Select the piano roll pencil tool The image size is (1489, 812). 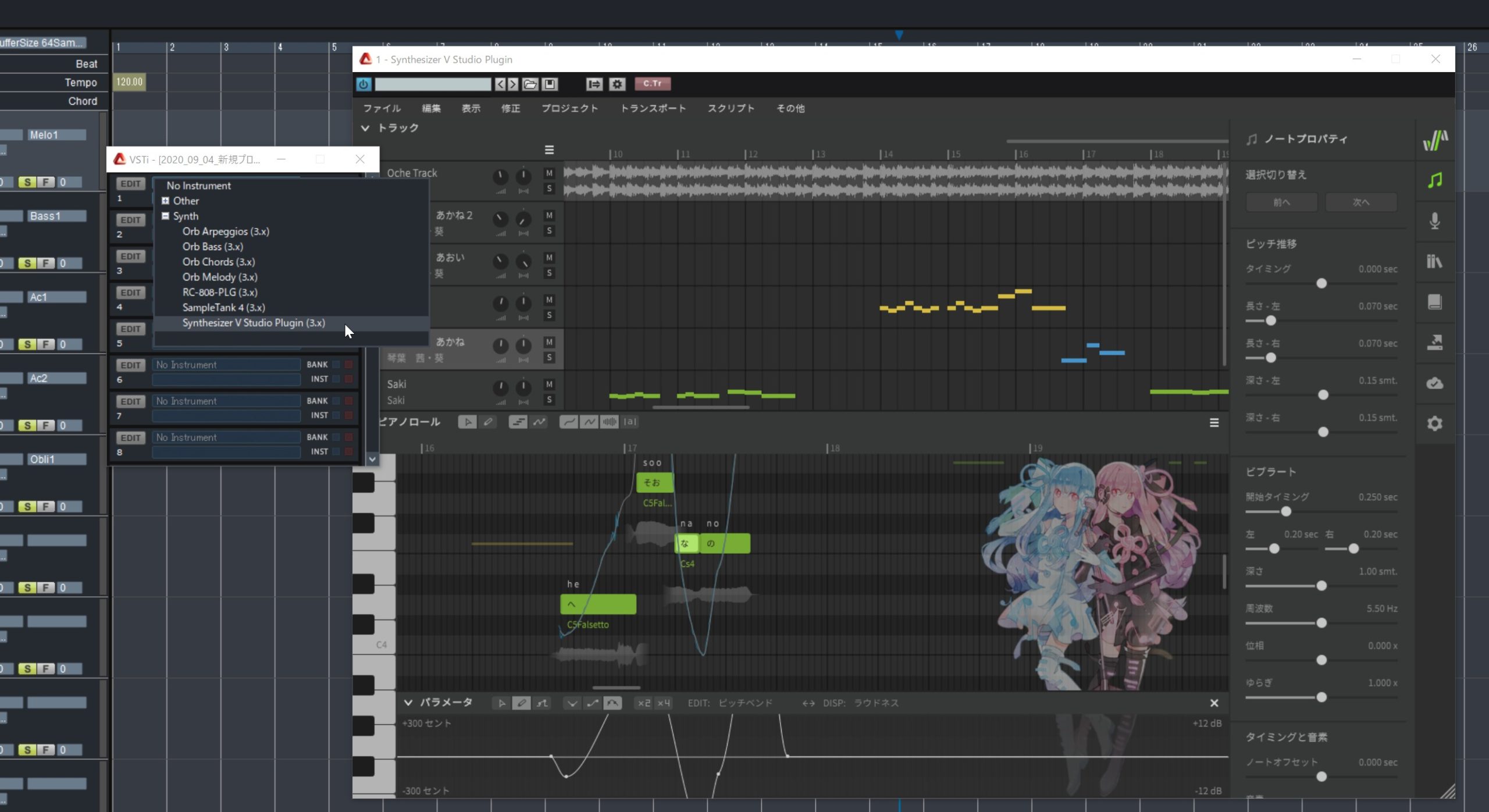[488, 422]
